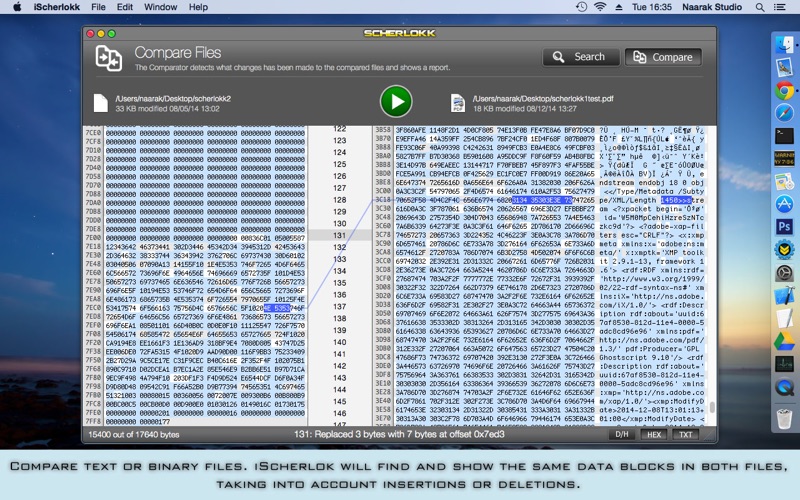Open the File menu
The width and height of the screenshot is (800, 500).
[97, 6]
